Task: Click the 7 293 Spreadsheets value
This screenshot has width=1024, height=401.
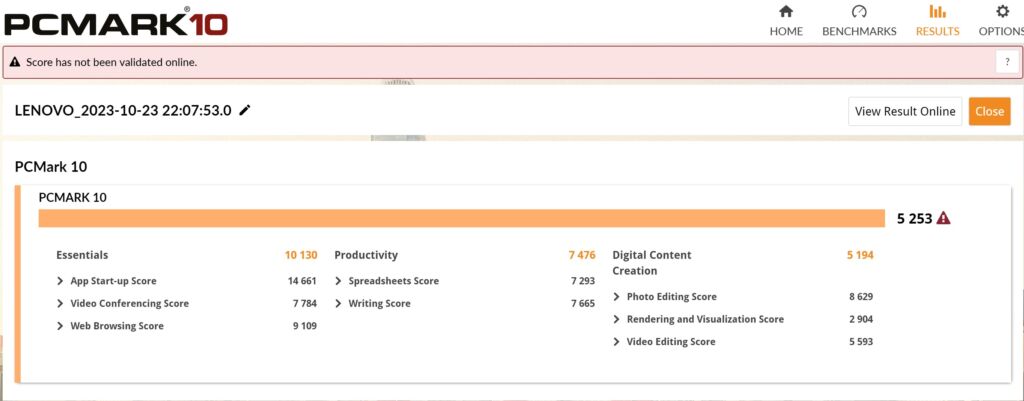Action: [583, 281]
